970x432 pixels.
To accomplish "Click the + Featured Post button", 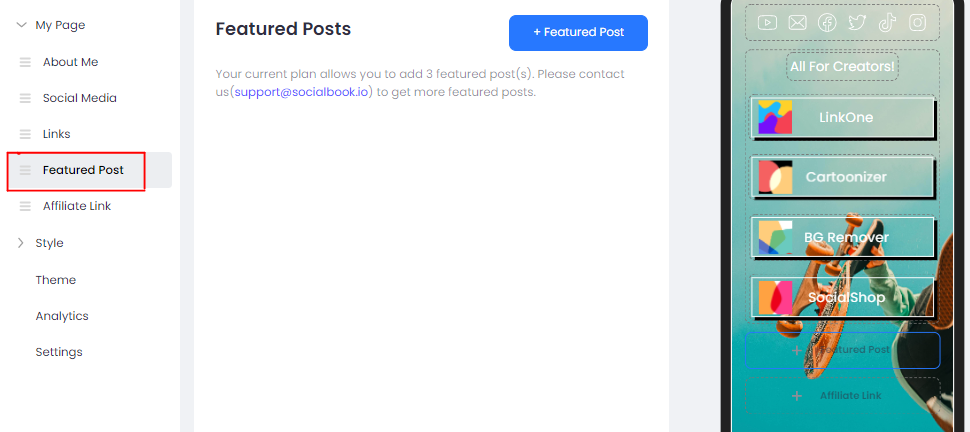I will coord(578,33).
